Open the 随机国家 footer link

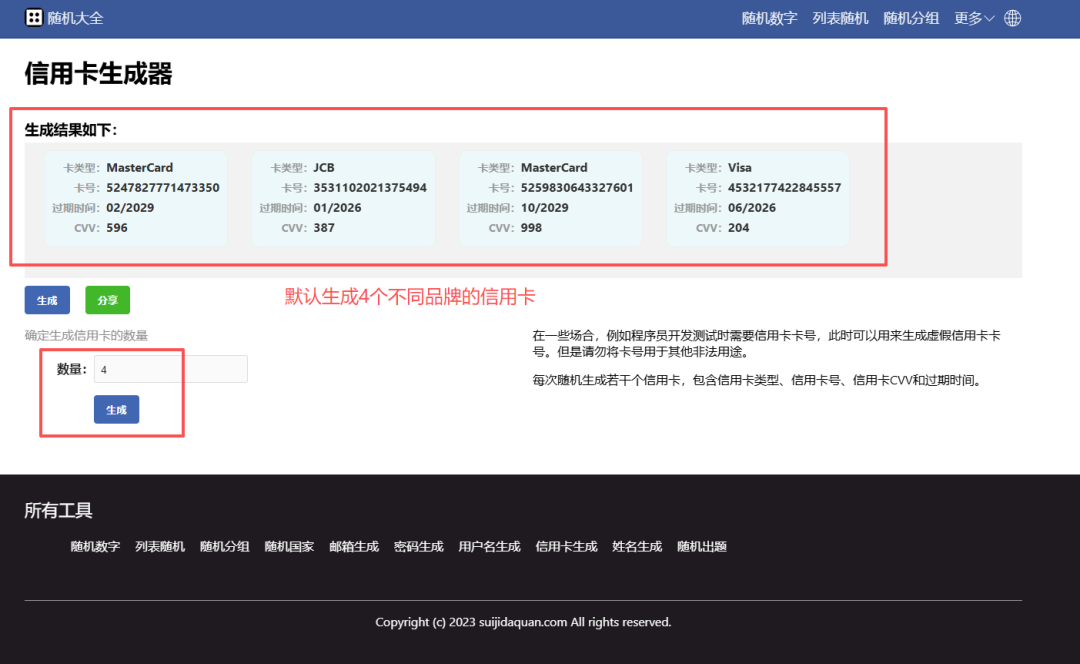click(289, 547)
